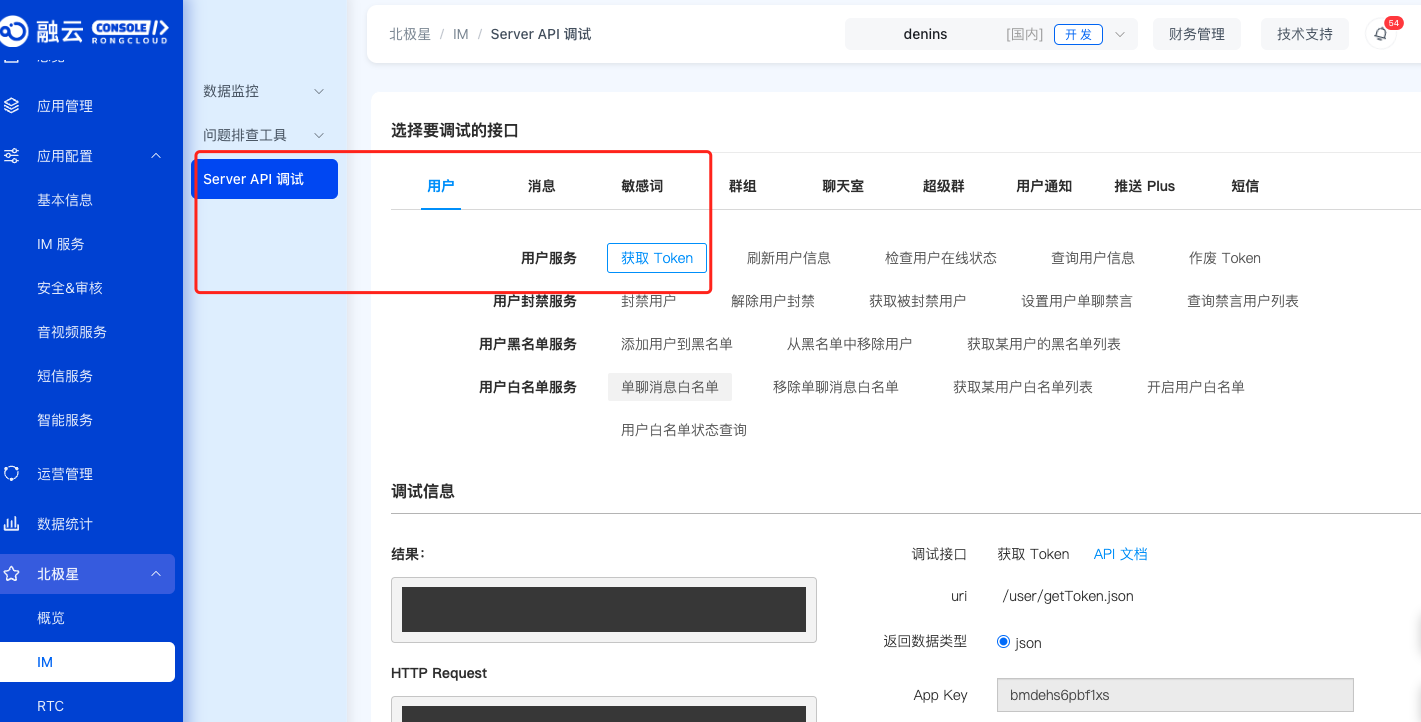Select the 单聊消息白名单 interface
Image resolution: width=1421 pixels, height=722 pixels.
pyautogui.click(x=670, y=387)
